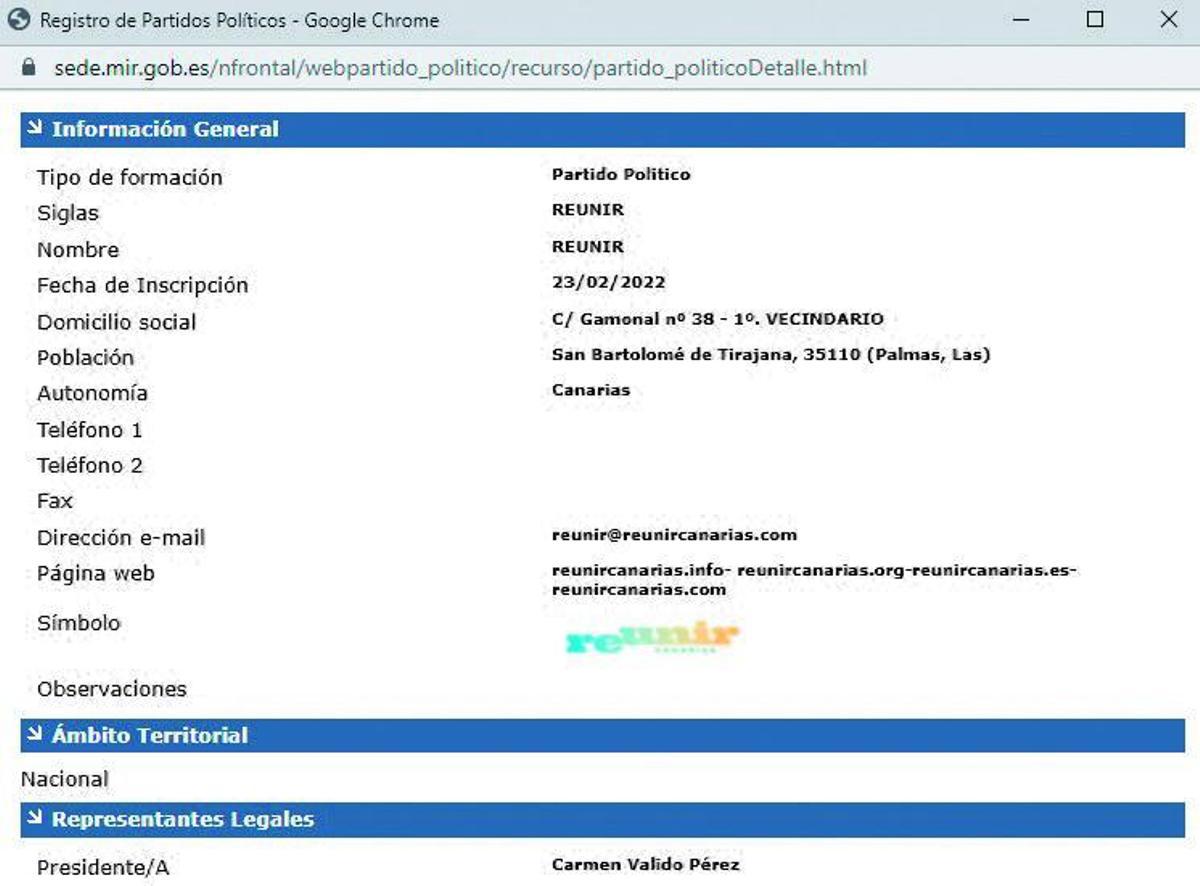Screen dimensions: 1200x886
Task: Click the globe icon in title bar
Action: (19, 20)
